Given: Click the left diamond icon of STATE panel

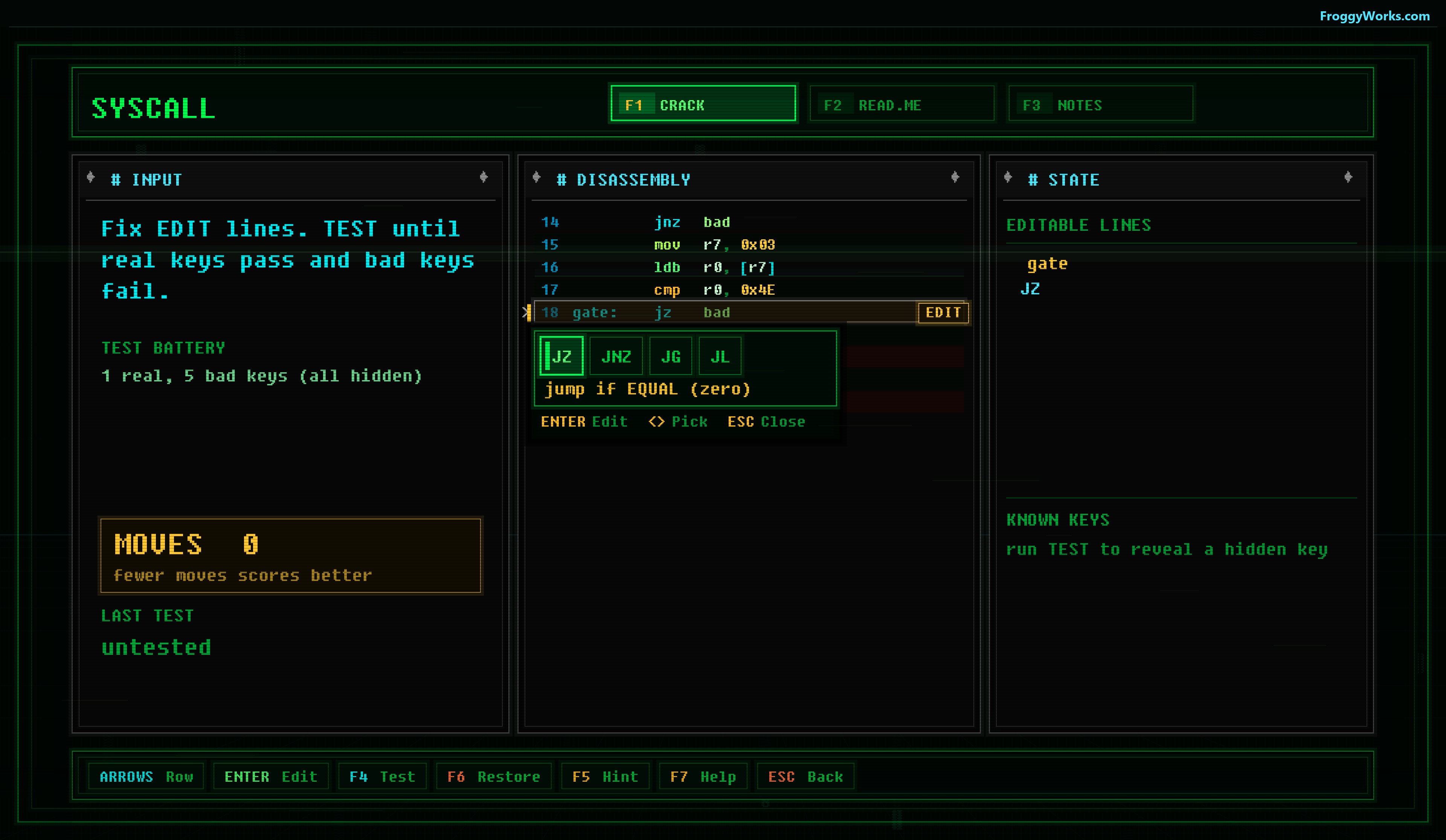Looking at the screenshot, I should tap(1008, 177).
